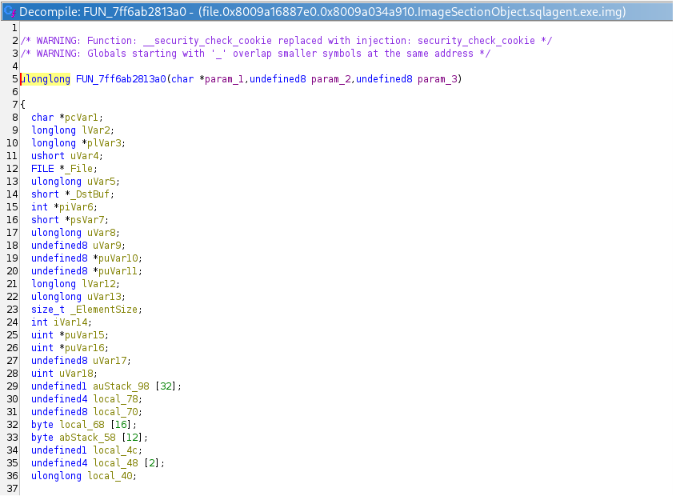Click line number 20 in the gutter
673x496 pixels.
12,271
